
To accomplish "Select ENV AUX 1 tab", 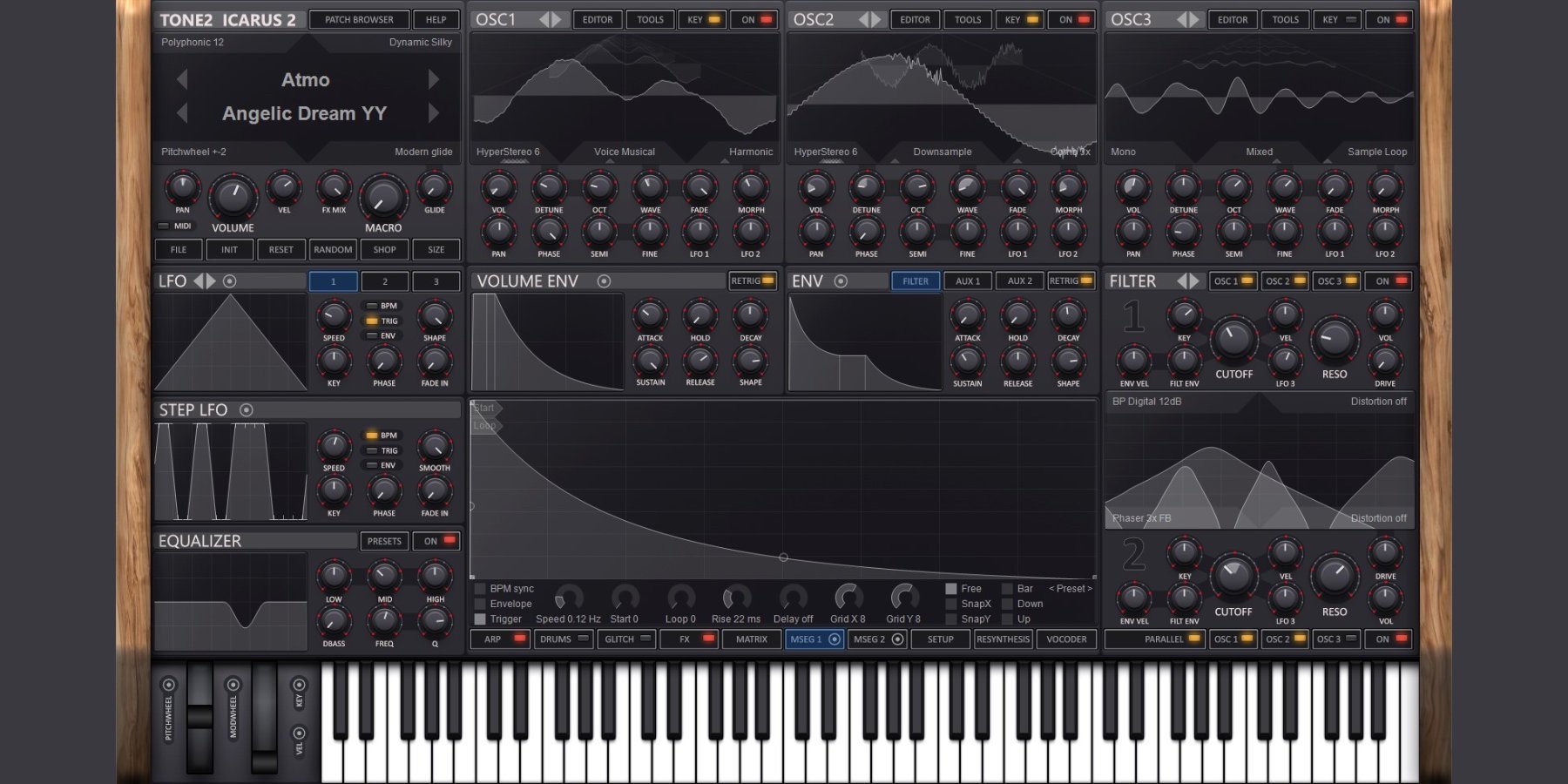I will coord(968,281).
